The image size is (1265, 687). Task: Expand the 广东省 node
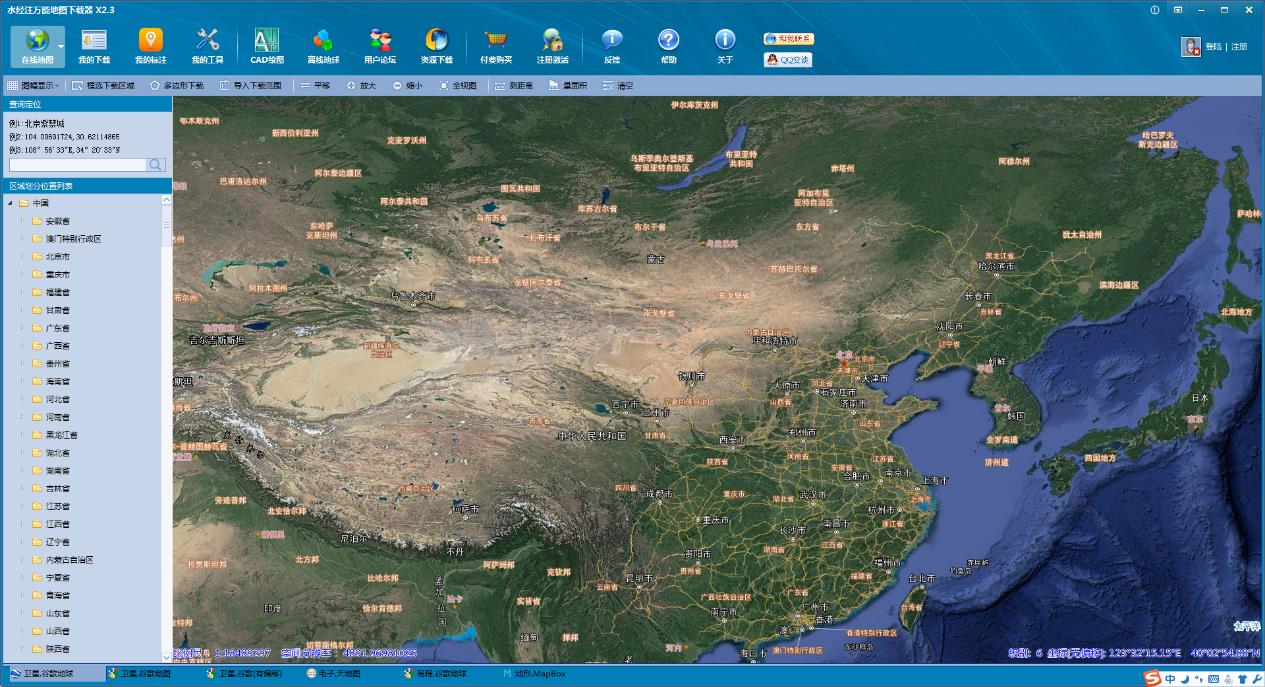point(24,328)
